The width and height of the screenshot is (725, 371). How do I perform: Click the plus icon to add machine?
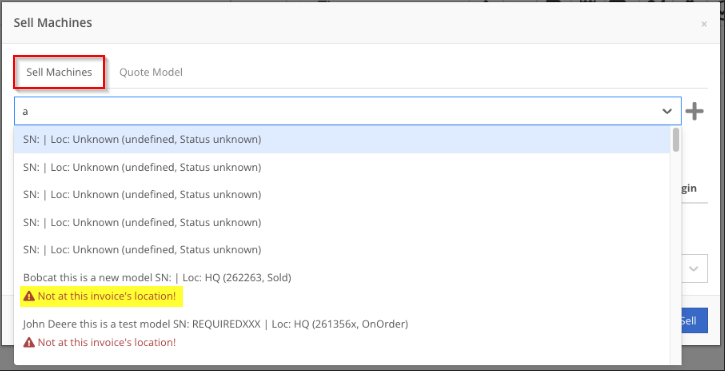pos(694,111)
